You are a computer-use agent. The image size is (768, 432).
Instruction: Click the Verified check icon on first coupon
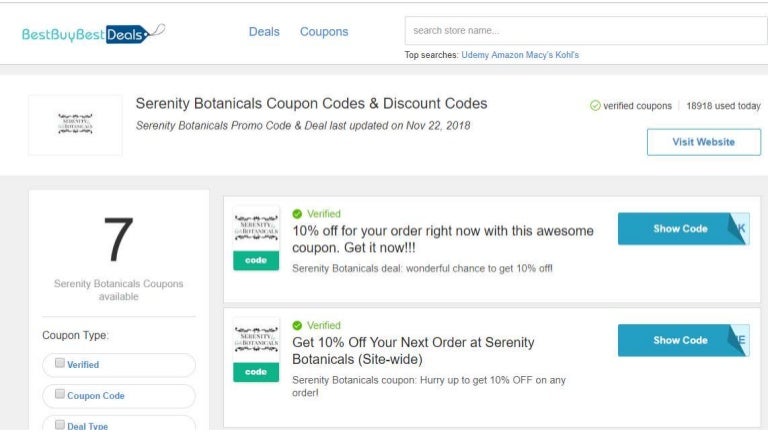[x=297, y=214]
